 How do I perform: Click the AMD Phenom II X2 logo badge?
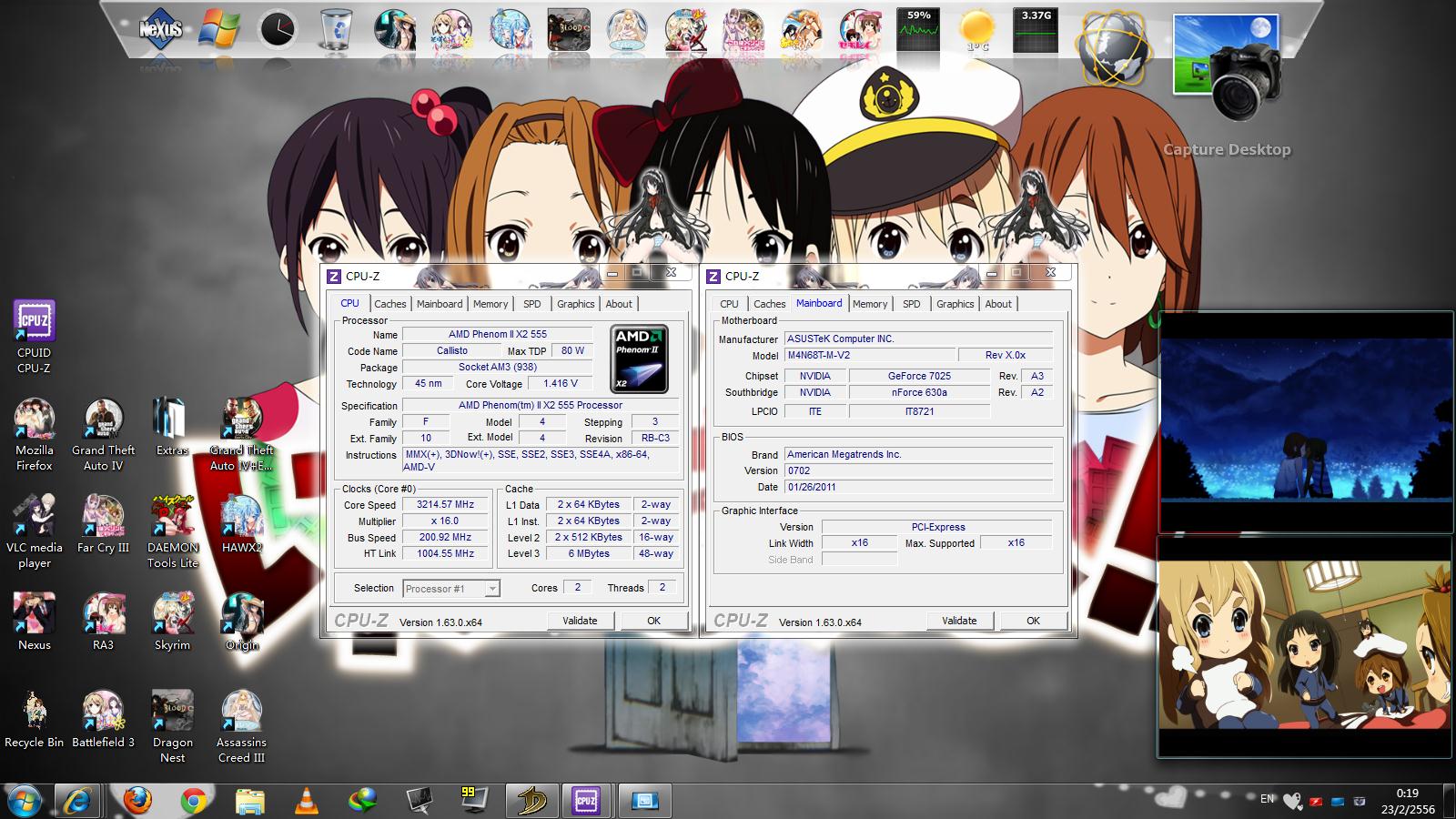[x=639, y=359]
